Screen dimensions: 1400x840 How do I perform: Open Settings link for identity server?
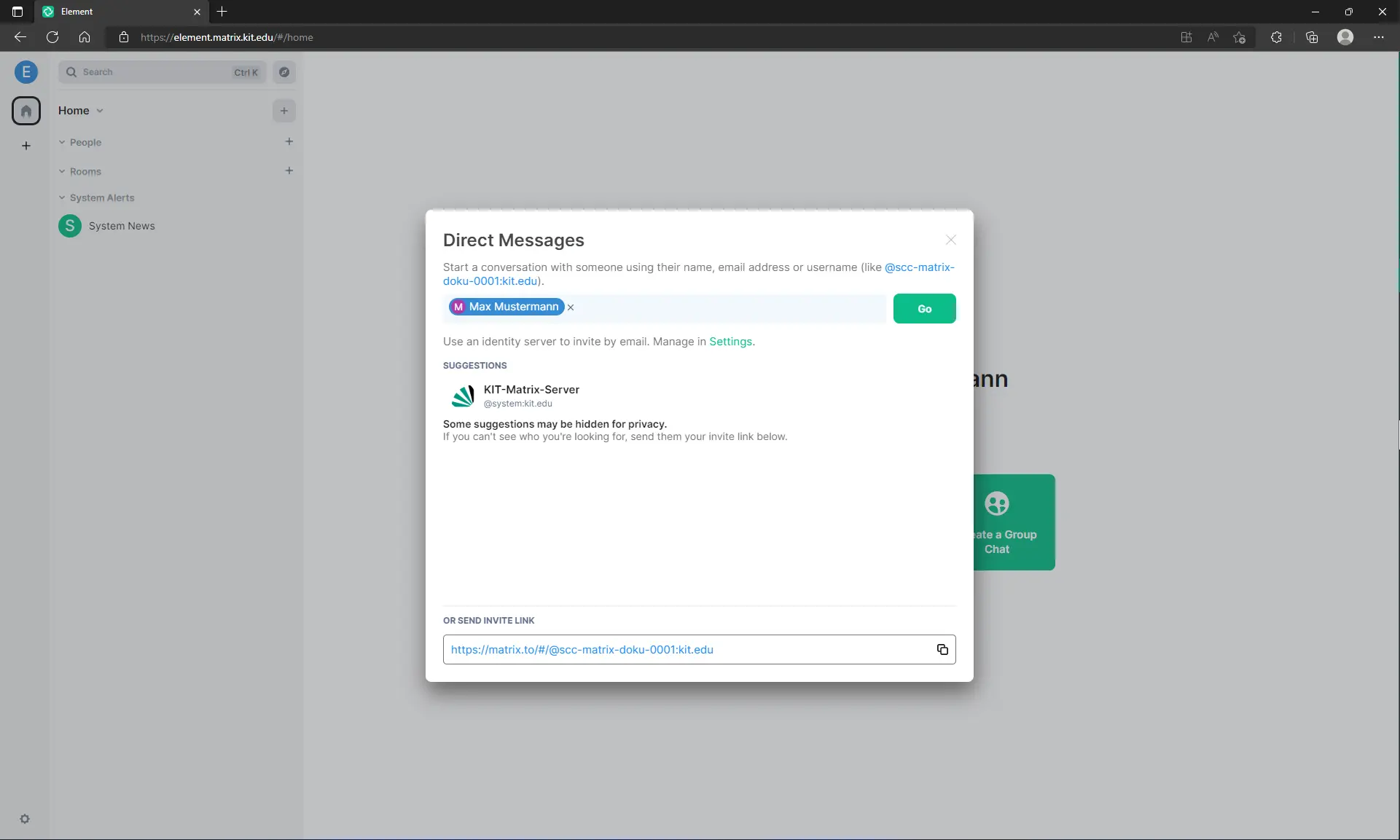tap(730, 342)
